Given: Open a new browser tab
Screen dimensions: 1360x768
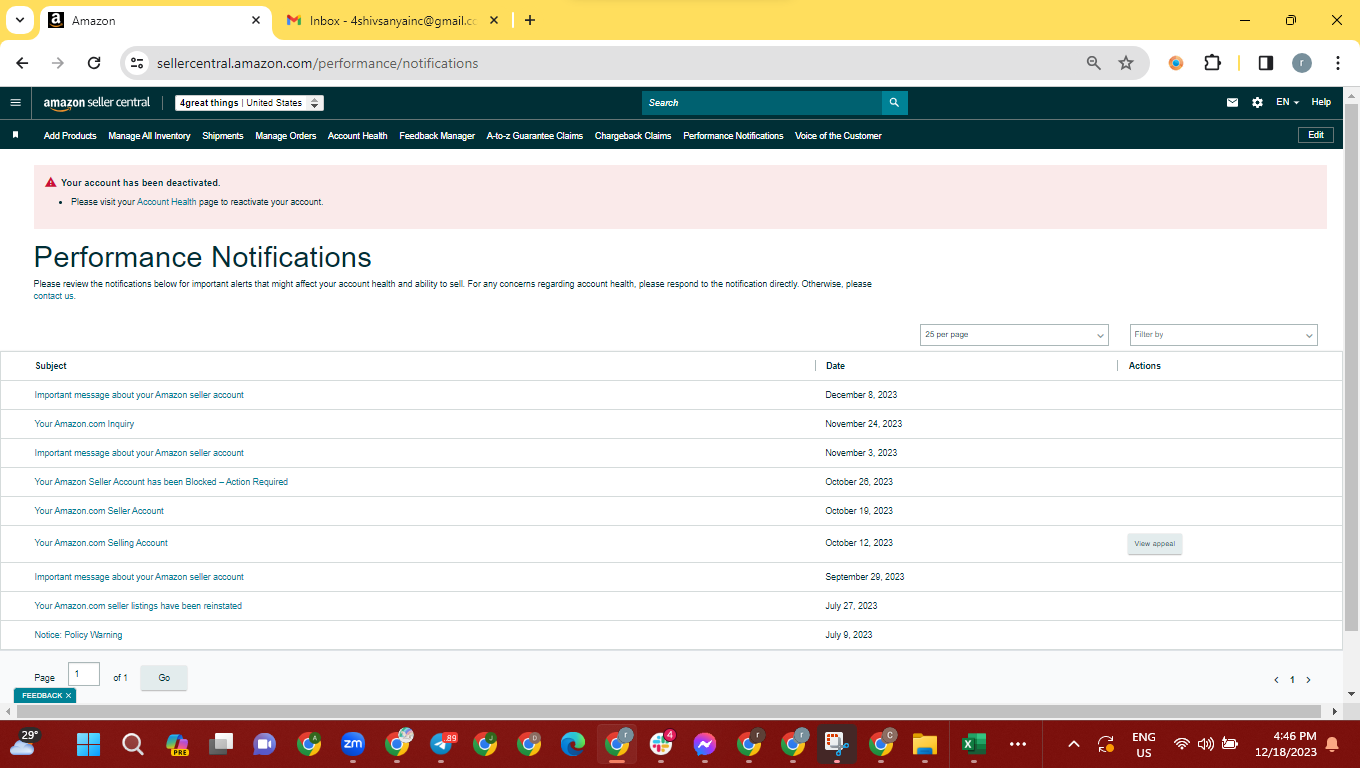Looking at the screenshot, I should tap(530, 20).
